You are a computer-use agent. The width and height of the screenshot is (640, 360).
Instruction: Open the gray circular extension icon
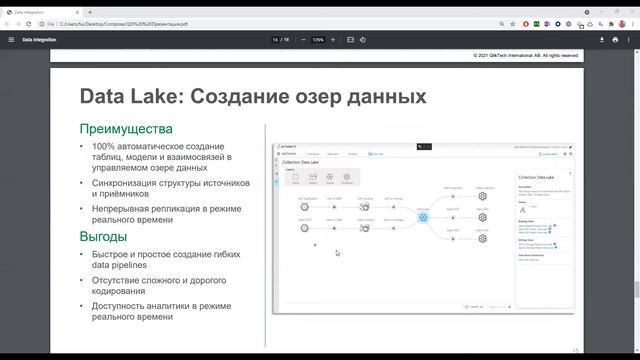569,24
